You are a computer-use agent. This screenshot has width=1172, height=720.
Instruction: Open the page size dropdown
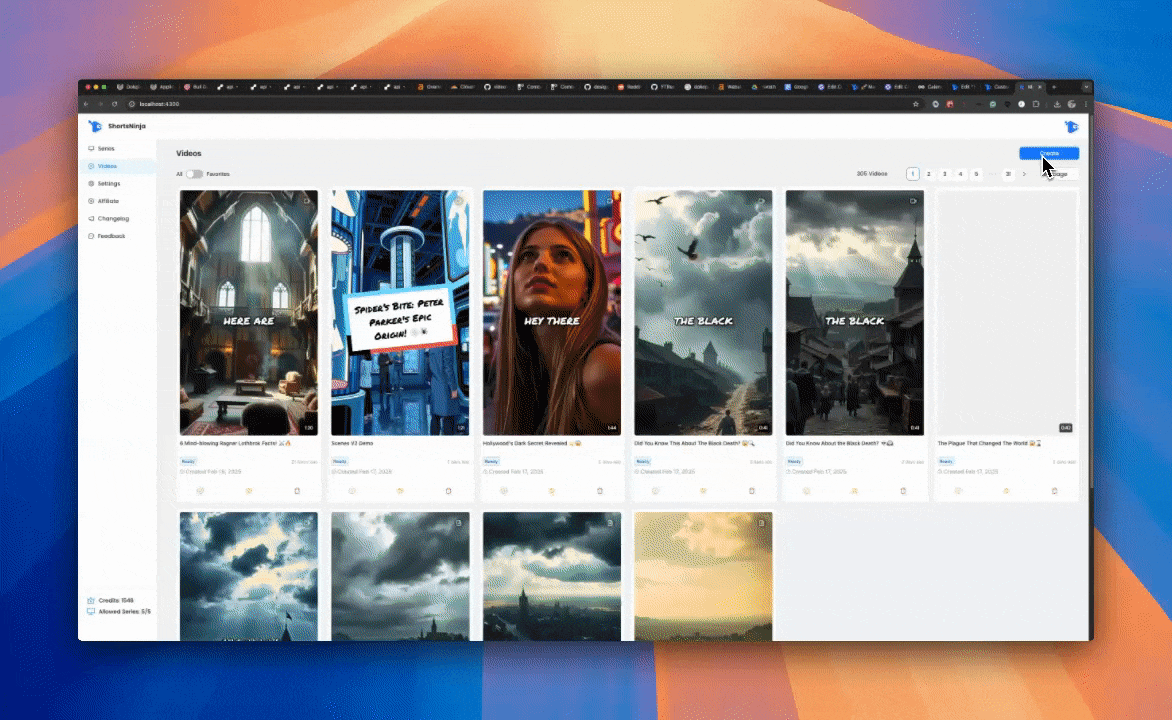[1059, 174]
